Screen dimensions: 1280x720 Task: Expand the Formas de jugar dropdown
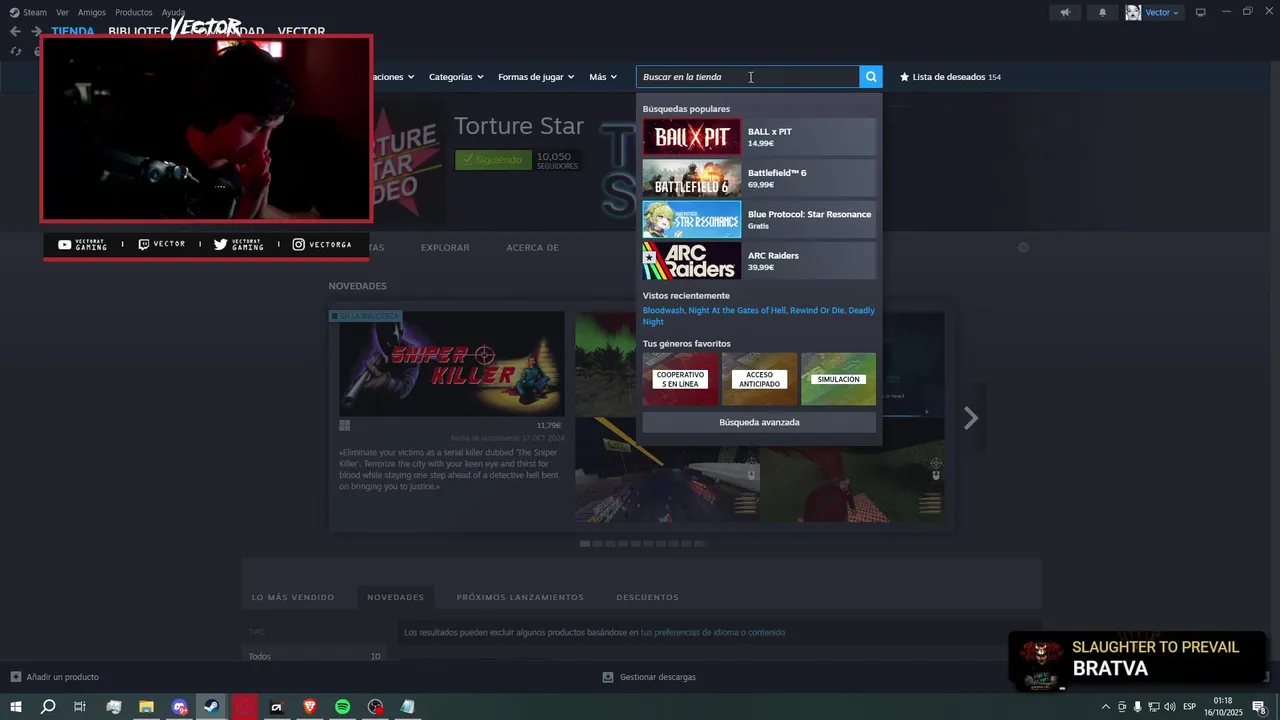pyautogui.click(x=536, y=77)
